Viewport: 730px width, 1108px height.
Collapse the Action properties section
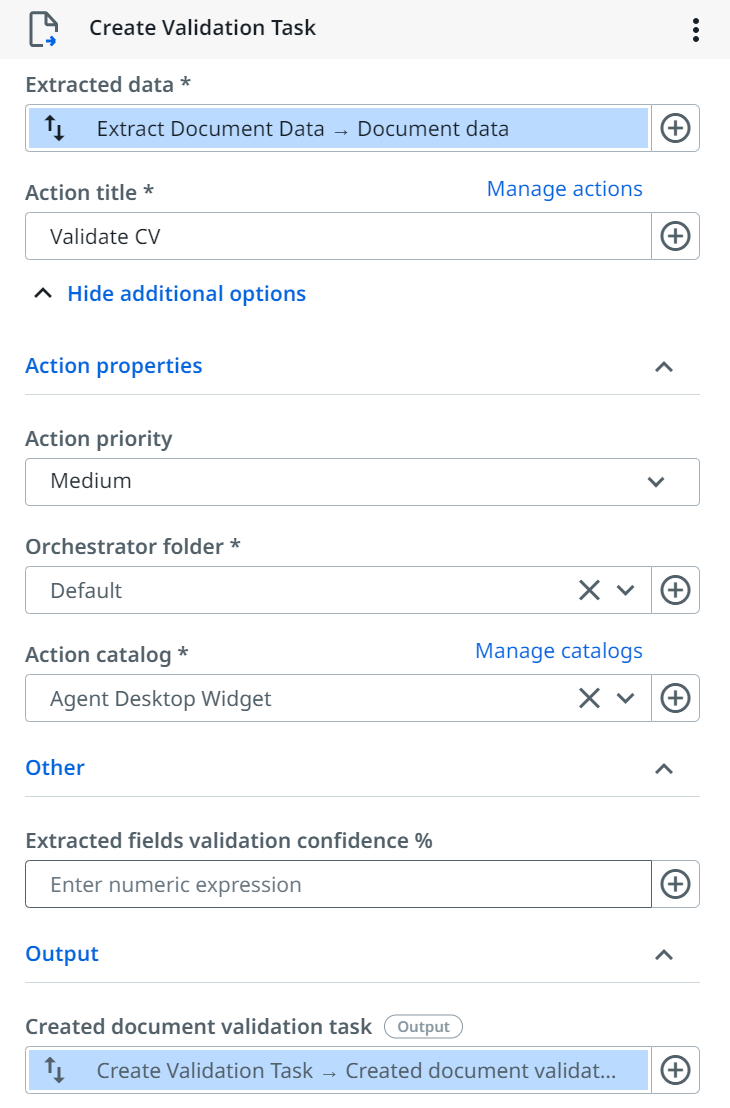point(663,367)
